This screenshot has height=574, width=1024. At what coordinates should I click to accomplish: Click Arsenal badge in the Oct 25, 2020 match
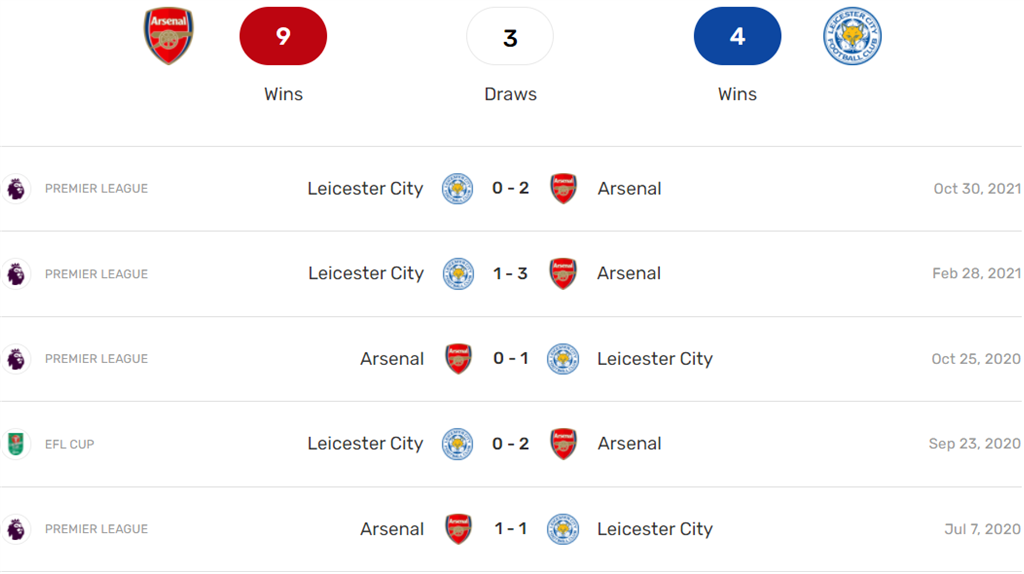(x=458, y=359)
